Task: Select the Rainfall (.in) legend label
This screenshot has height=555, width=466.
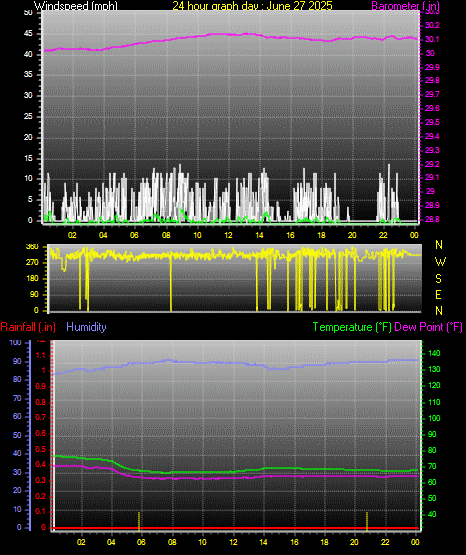Action: (x=28, y=327)
